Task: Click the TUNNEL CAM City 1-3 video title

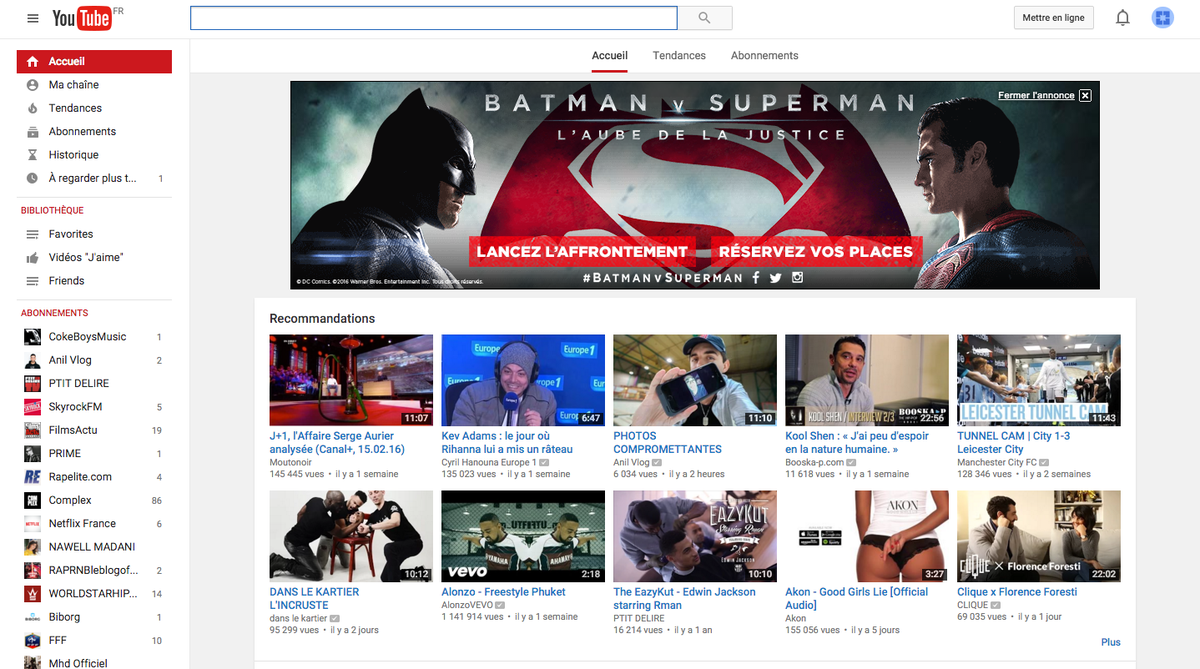Action: point(1013,443)
